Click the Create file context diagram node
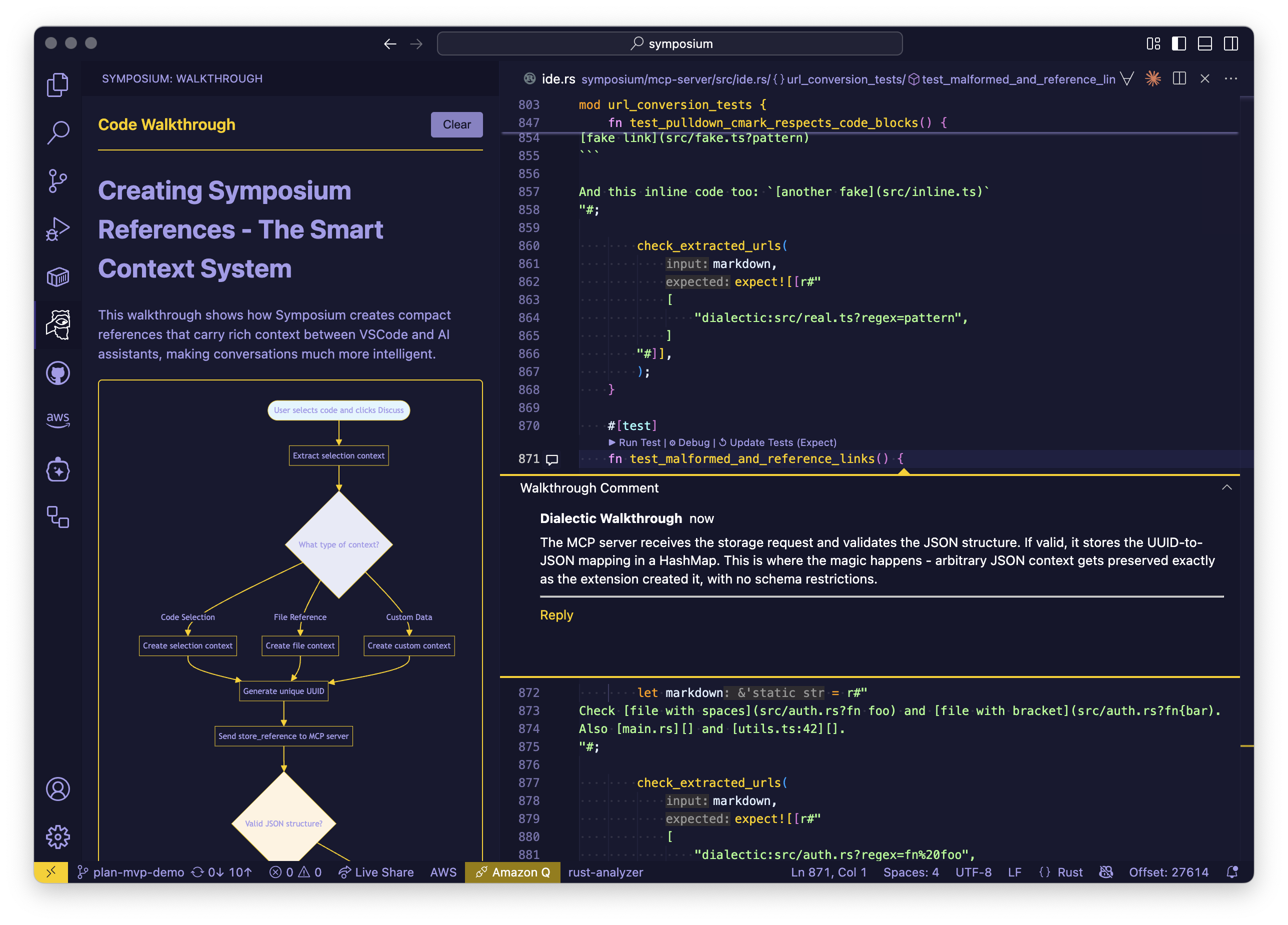The width and height of the screenshot is (1288, 925). point(300,645)
